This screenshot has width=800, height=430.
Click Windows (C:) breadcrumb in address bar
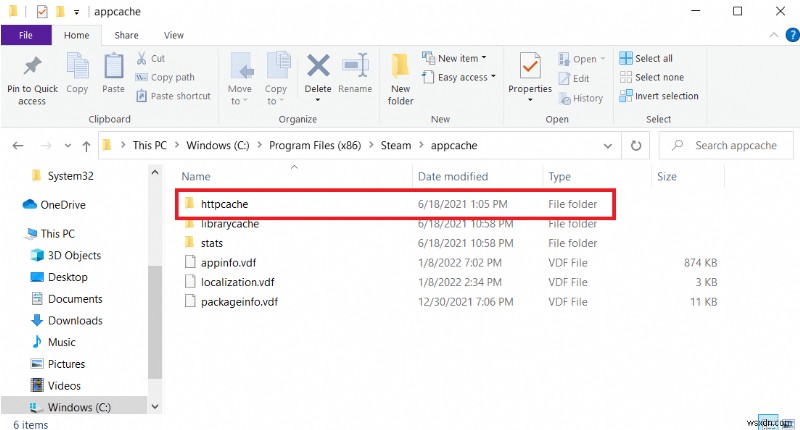(218, 145)
